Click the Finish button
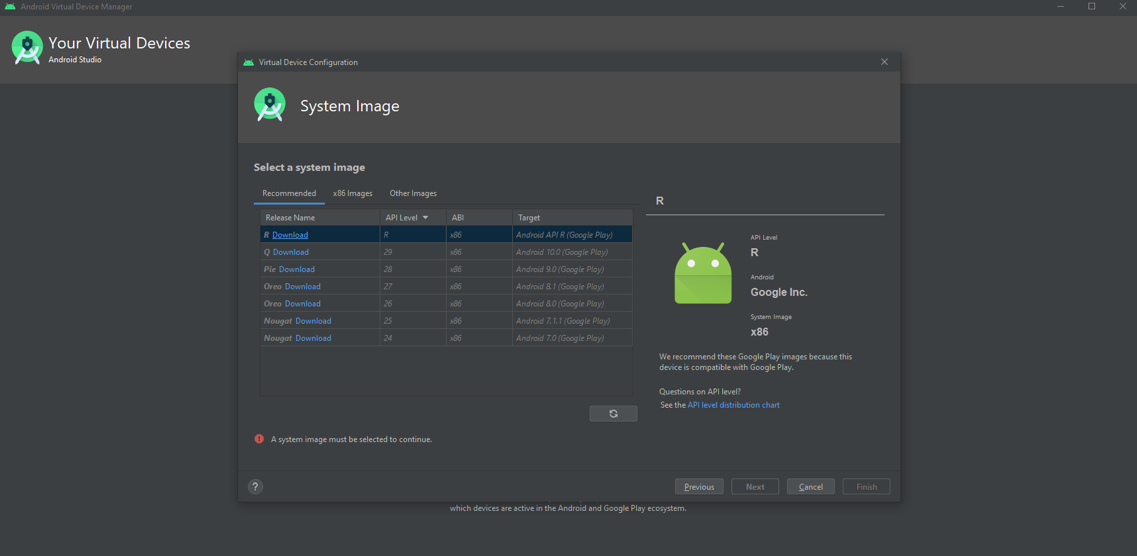 tap(867, 486)
